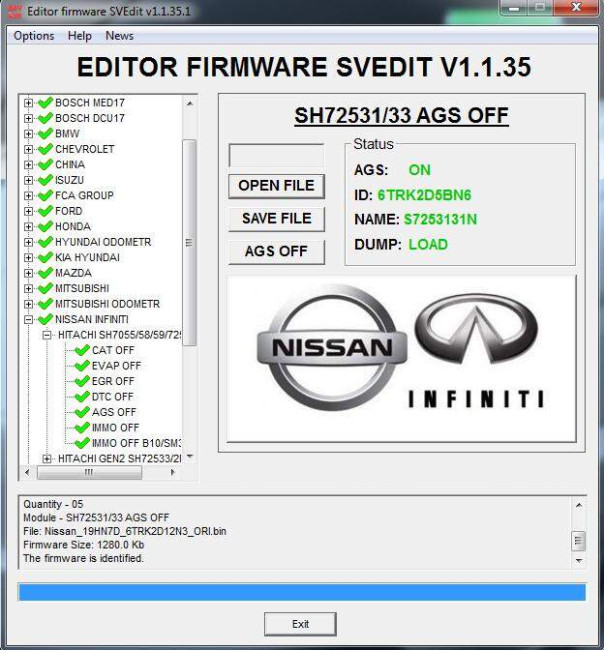The width and height of the screenshot is (604, 650).
Task: Select the AGS OFF tree entry
Action: [114, 412]
